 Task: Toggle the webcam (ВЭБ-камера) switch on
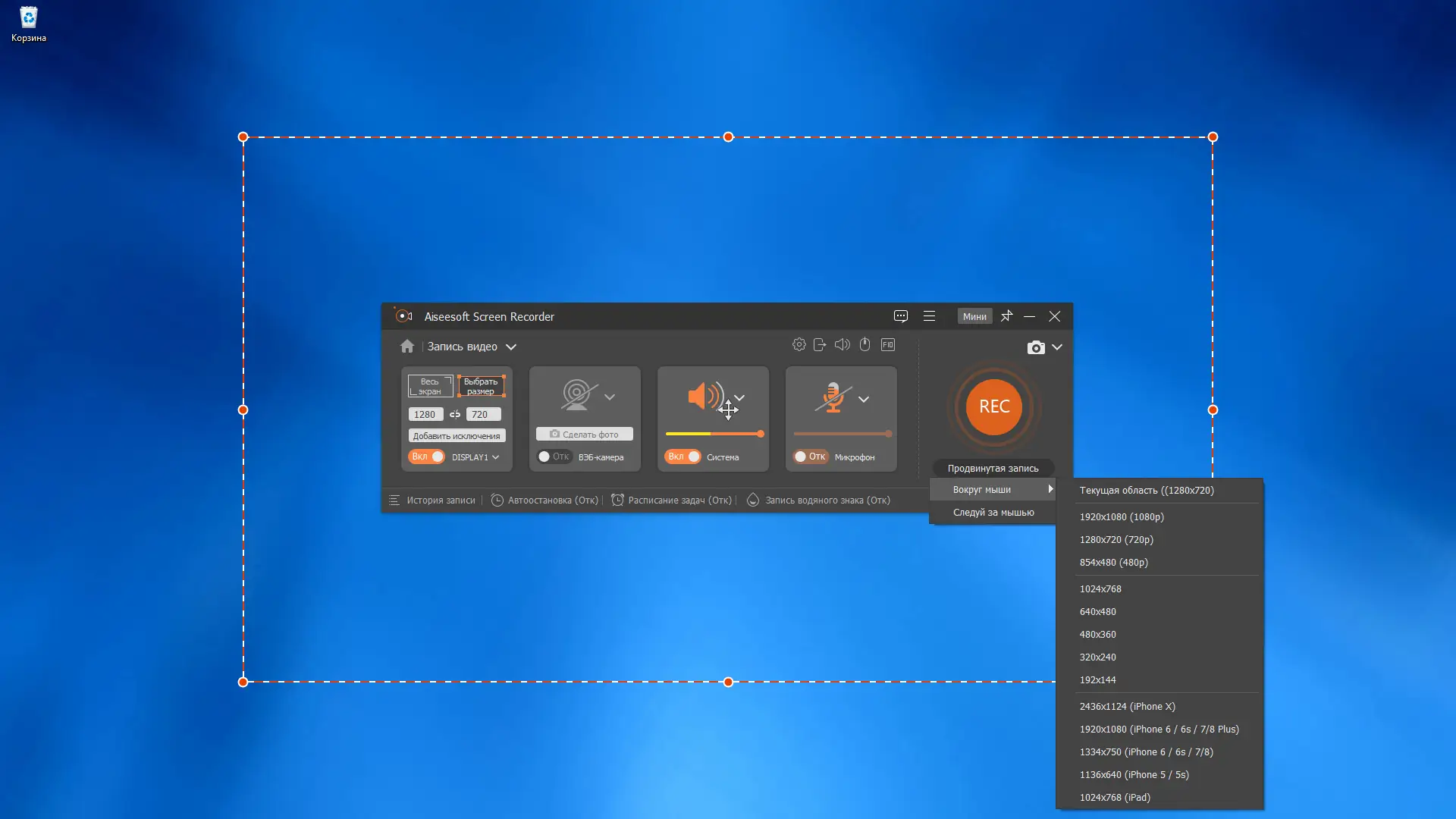(553, 457)
